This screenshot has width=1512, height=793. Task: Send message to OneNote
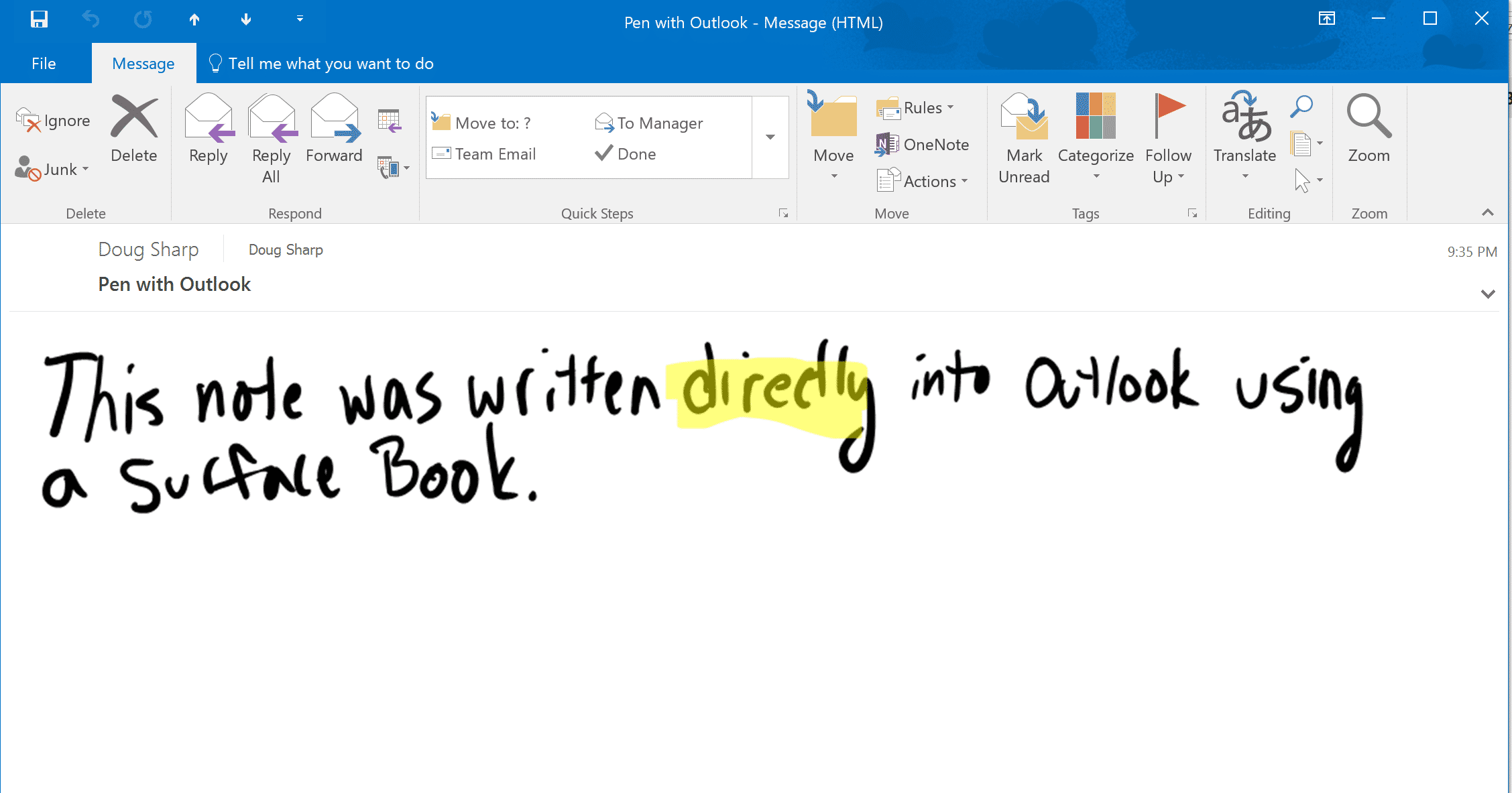coord(922,145)
